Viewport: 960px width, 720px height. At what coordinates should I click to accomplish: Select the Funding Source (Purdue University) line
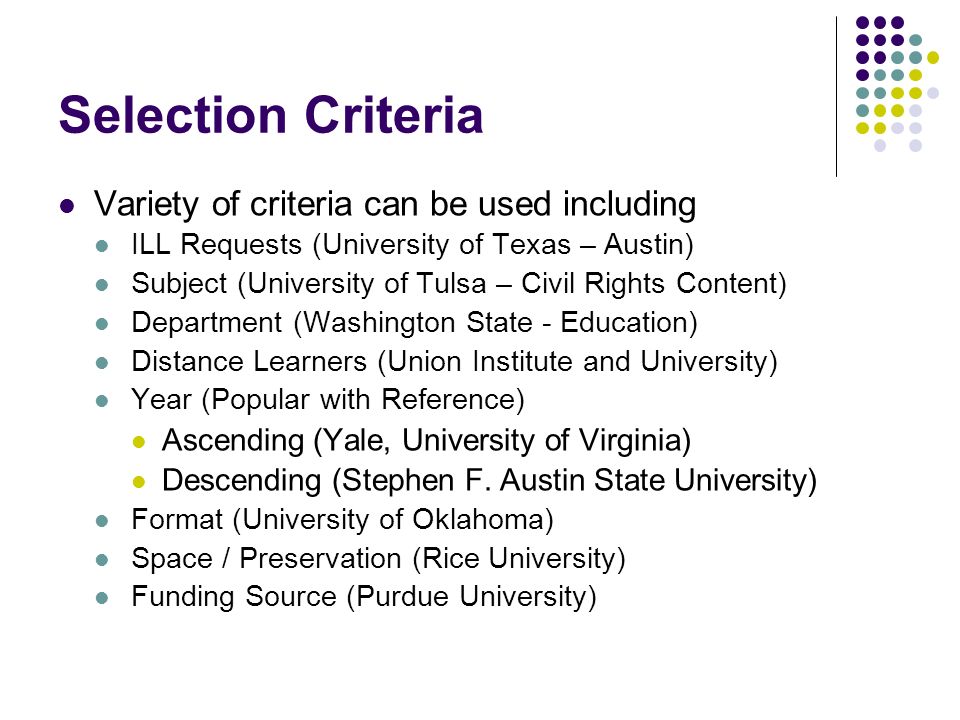[364, 597]
